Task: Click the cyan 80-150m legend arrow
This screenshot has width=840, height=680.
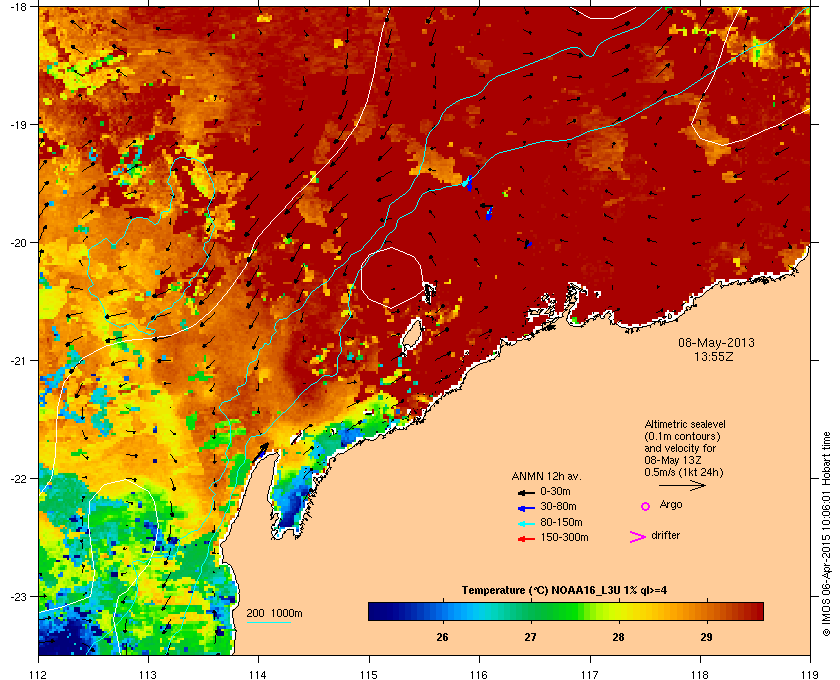Action: (526, 523)
